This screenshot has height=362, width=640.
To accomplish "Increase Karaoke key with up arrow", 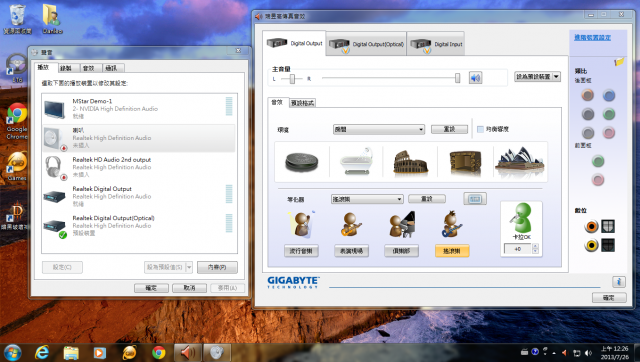I will (536, 246).
